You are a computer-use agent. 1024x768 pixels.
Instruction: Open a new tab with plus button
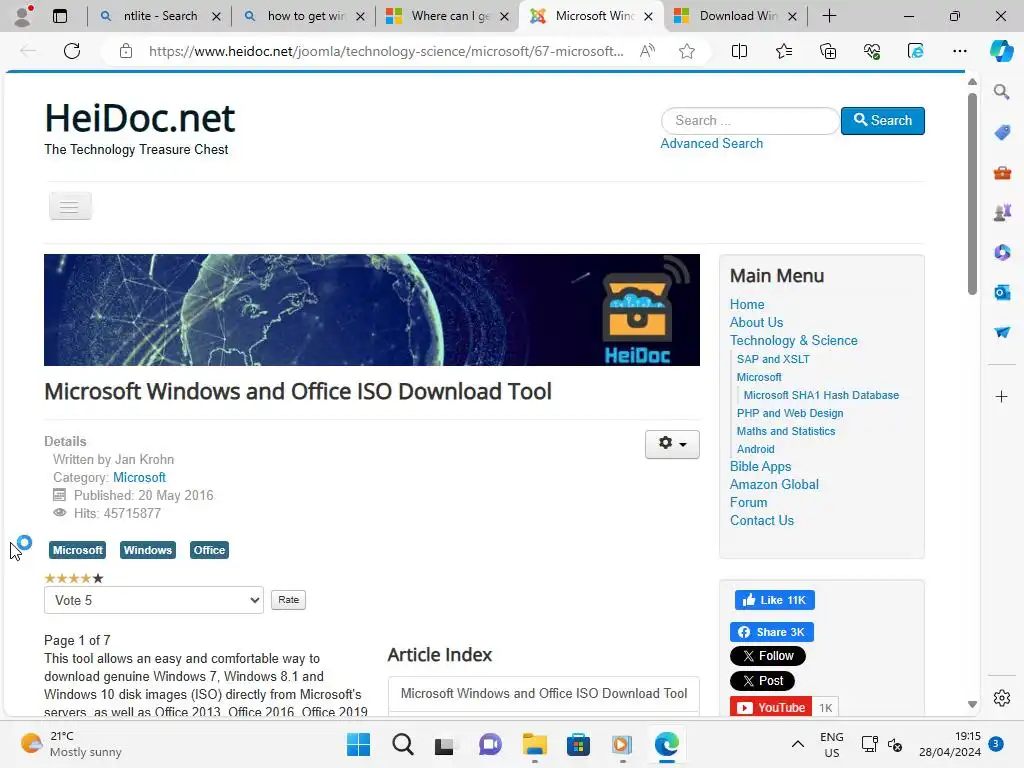(829, 16)
